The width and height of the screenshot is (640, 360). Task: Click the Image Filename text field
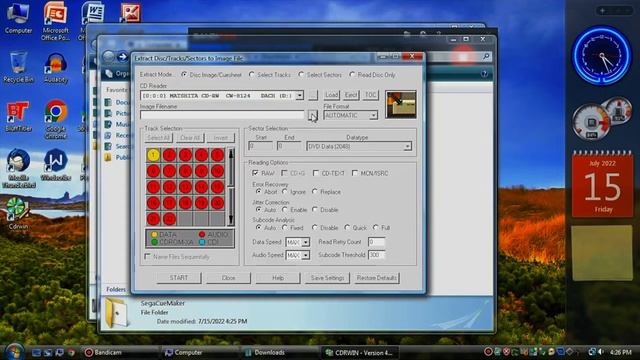[222, 116]
